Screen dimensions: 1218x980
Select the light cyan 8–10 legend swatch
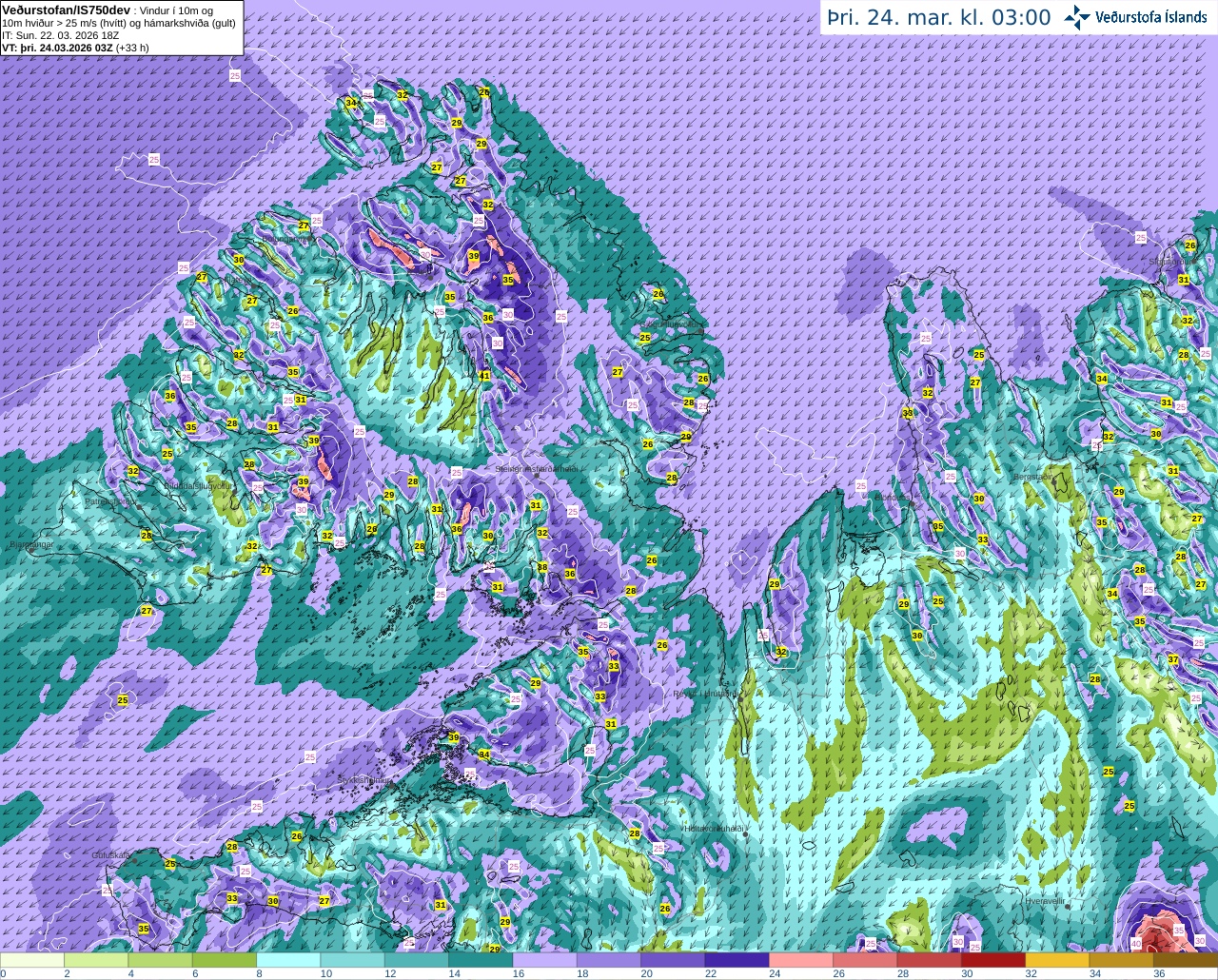point(288,960)
